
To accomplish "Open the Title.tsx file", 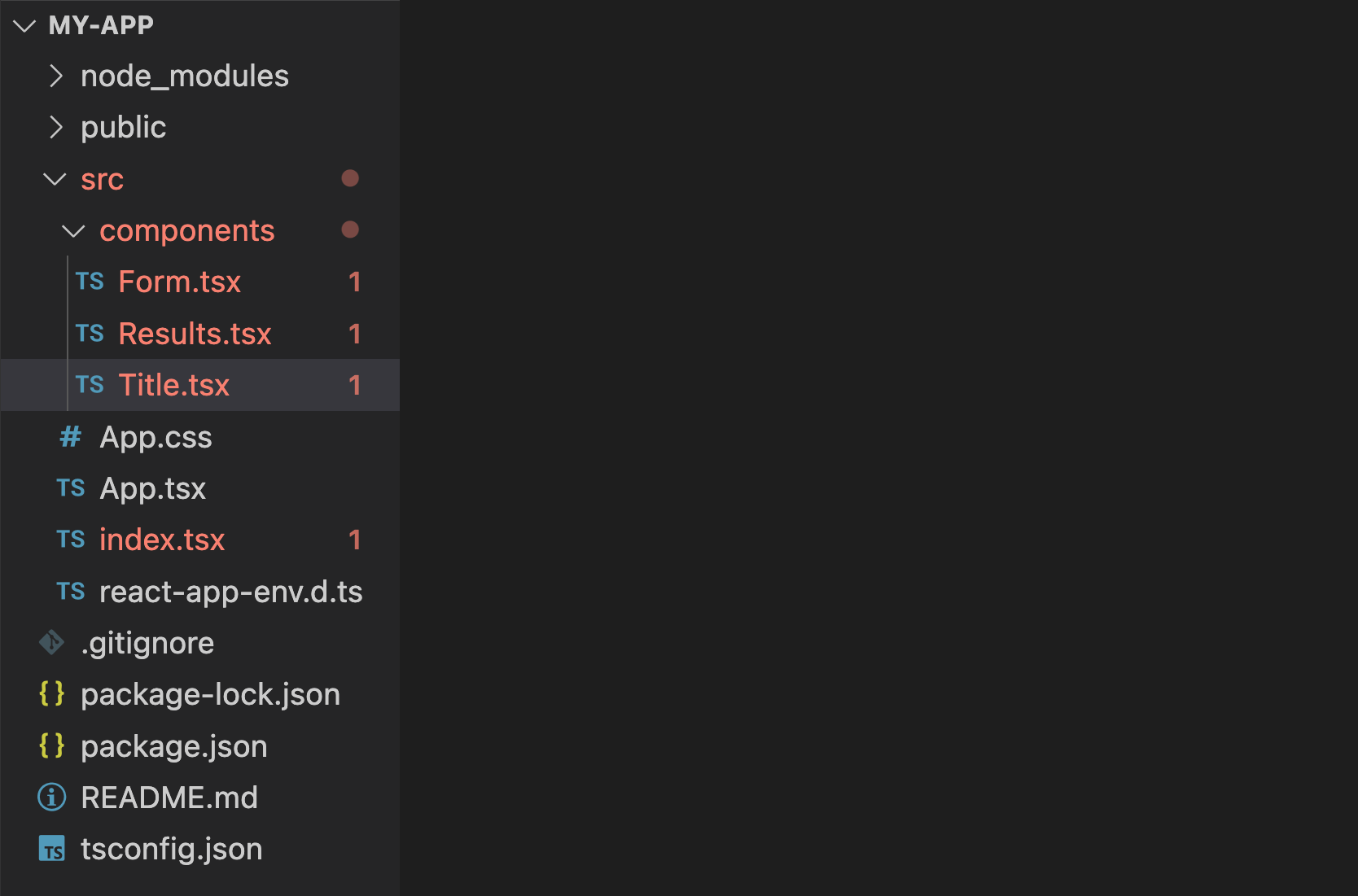I will pos(174,384).
